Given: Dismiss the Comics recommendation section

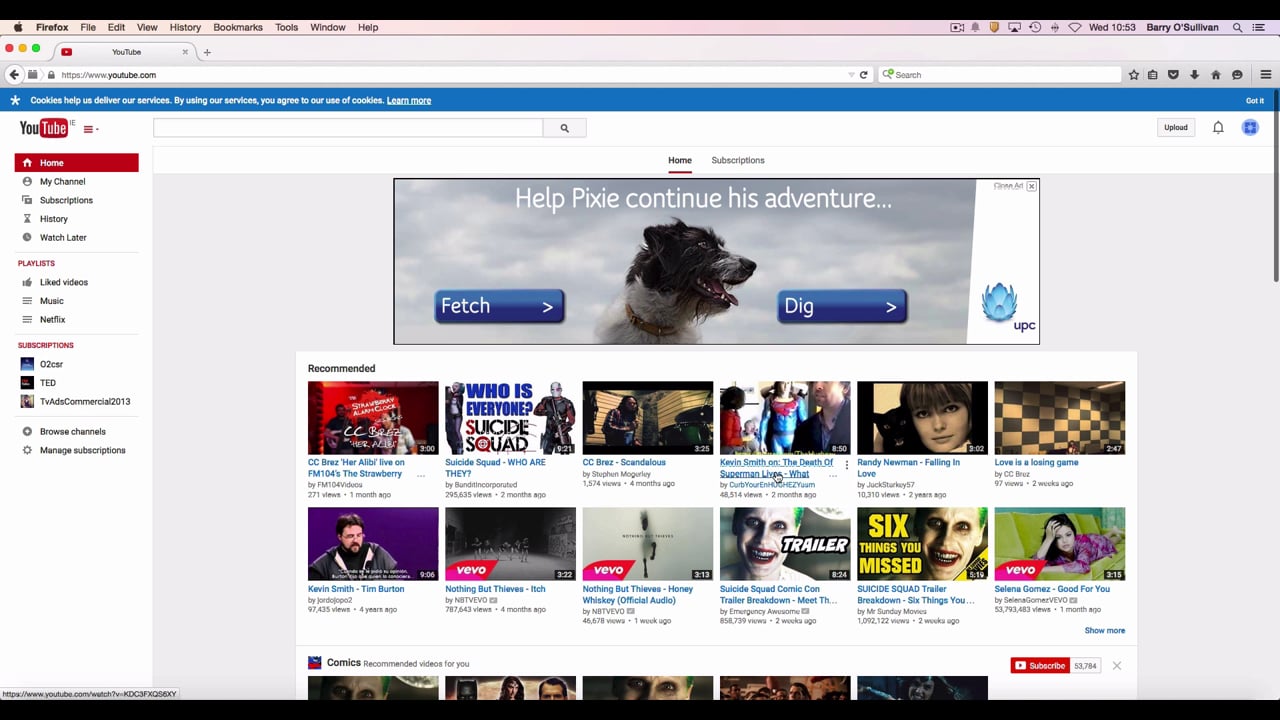Looking at the screenshot, I should (x=1116, y=666).
